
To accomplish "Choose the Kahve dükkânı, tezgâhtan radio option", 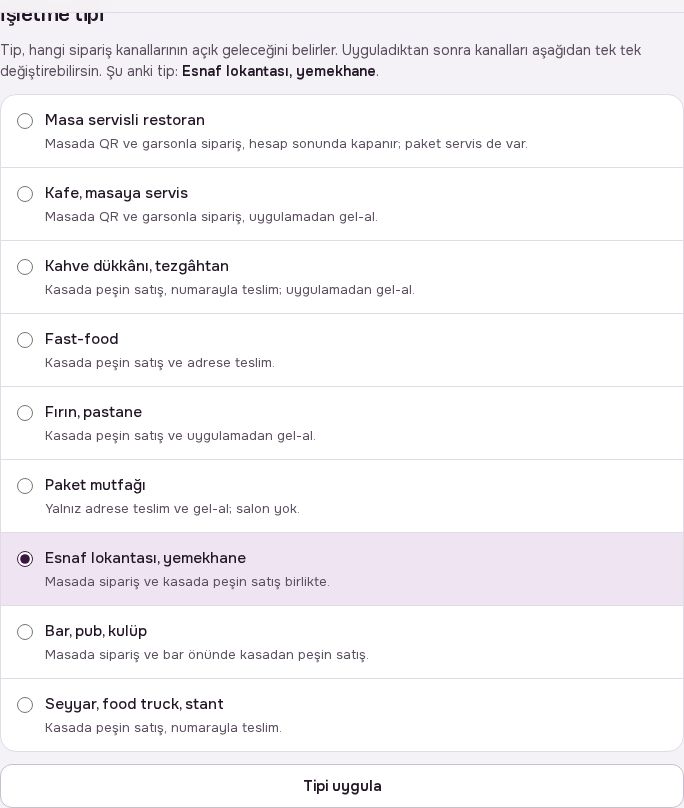I will pos(25,267).
